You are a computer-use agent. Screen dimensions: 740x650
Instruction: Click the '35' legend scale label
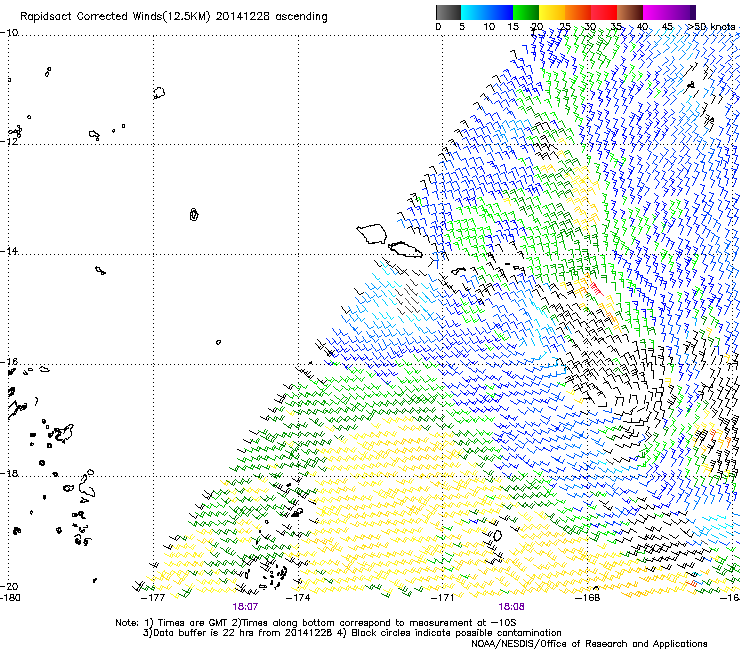[616, 27]
